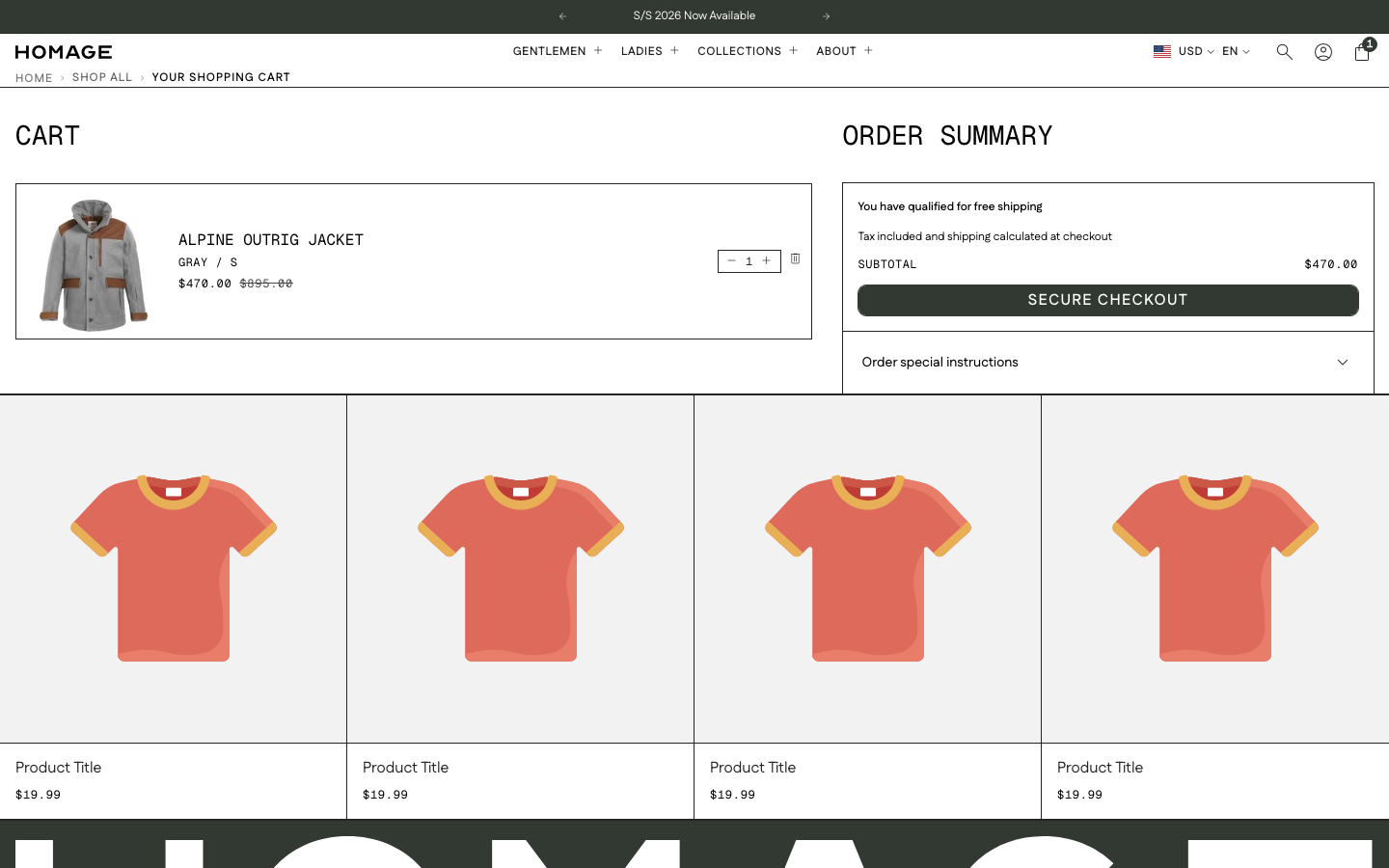Click Secure Checkout button
Image resolution: width=1389 pixels, height=868 pixels.
click(1107, 300)
